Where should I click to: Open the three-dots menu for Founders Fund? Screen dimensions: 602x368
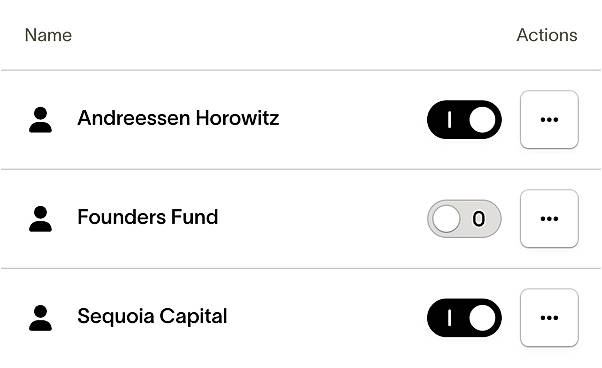(x=549, y=218)
